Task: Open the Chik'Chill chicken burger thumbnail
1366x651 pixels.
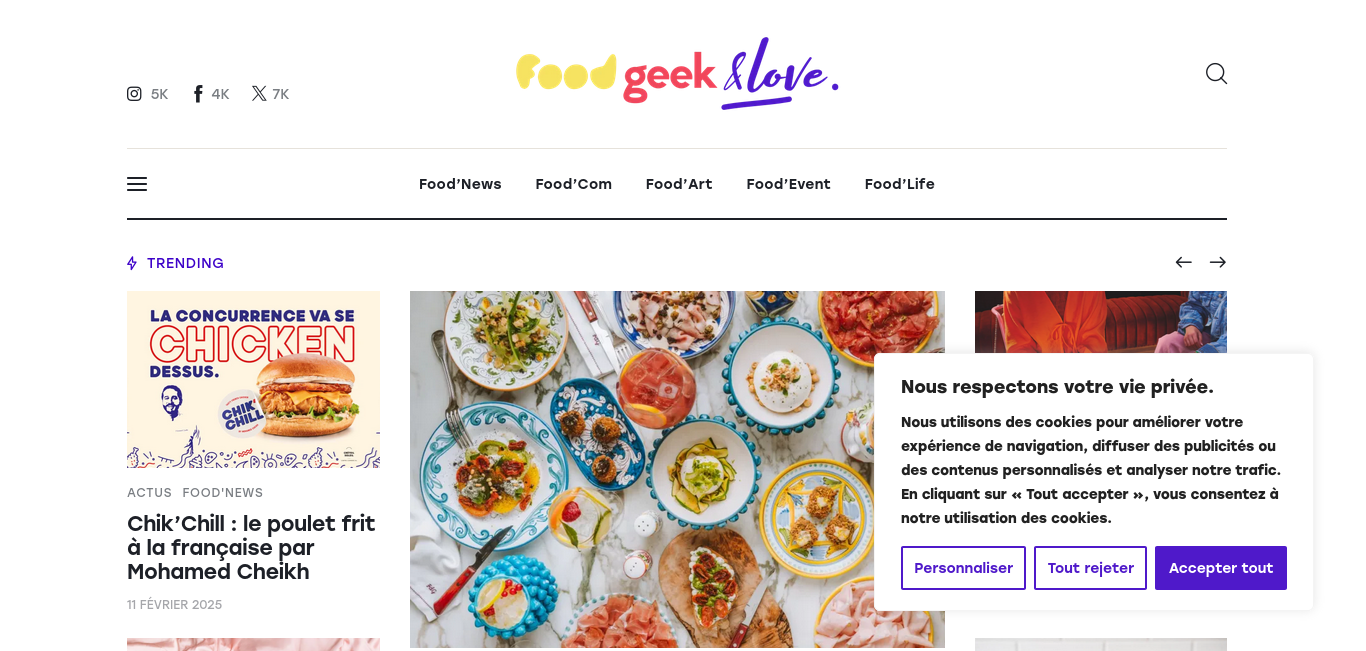Action: tap(253, 380)
